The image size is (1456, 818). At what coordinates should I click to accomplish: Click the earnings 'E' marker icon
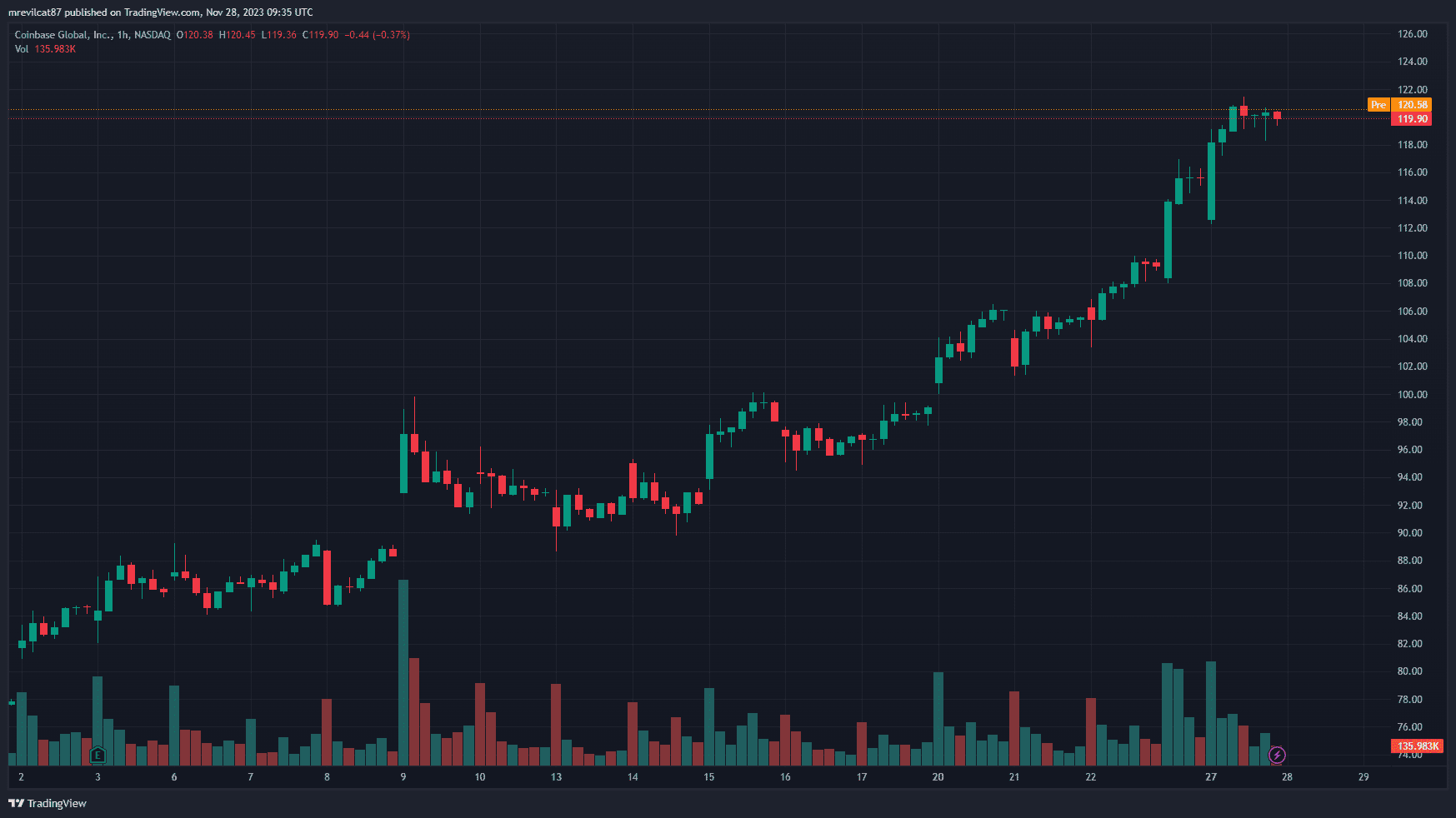pos(98,756)
